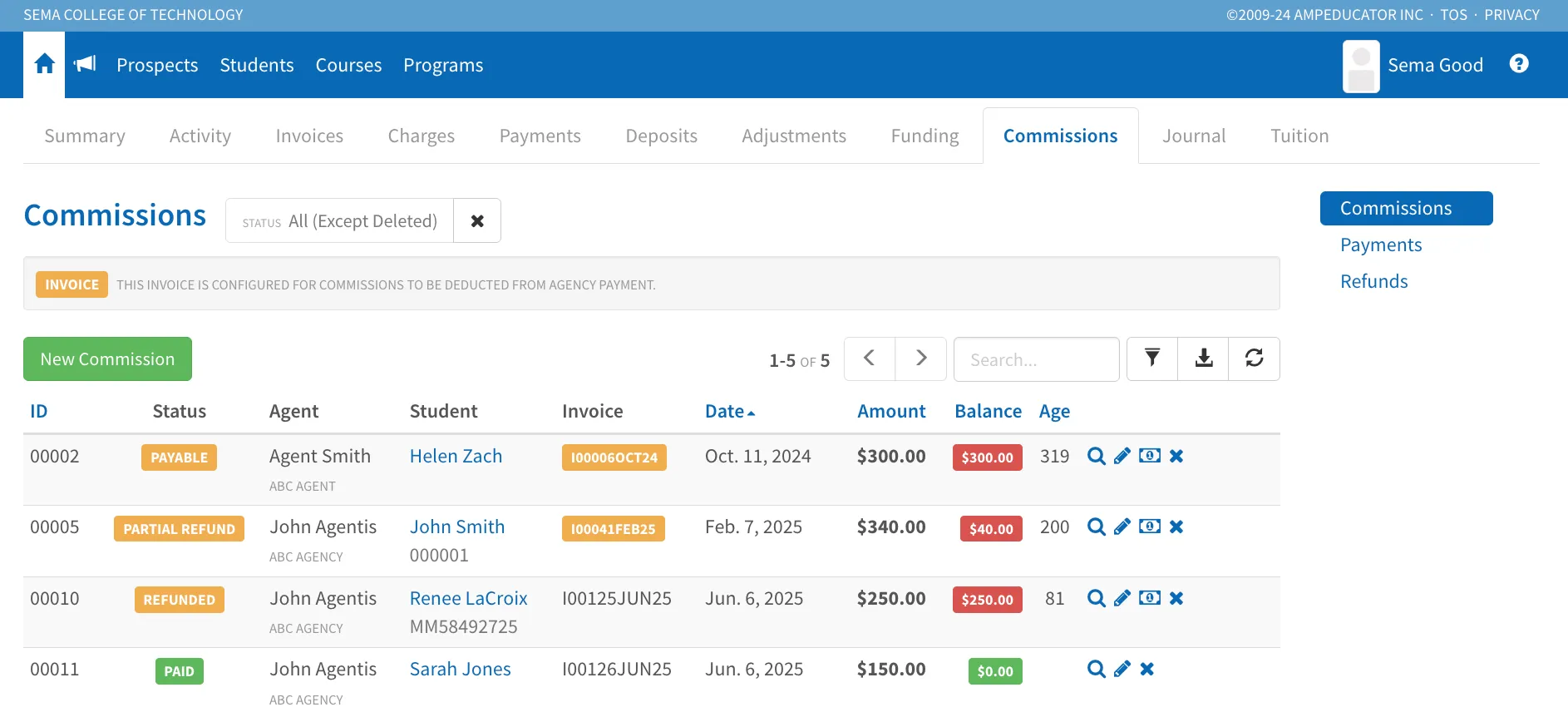Screen dimensions: 1568x717
Task: Delete commission 00002
Action: tap(1176, 456)
